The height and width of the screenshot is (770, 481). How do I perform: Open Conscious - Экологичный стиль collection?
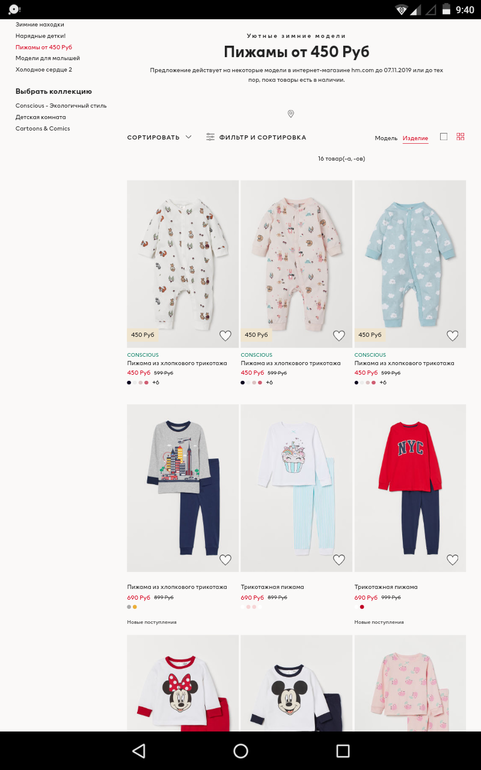tap(61, 106)
